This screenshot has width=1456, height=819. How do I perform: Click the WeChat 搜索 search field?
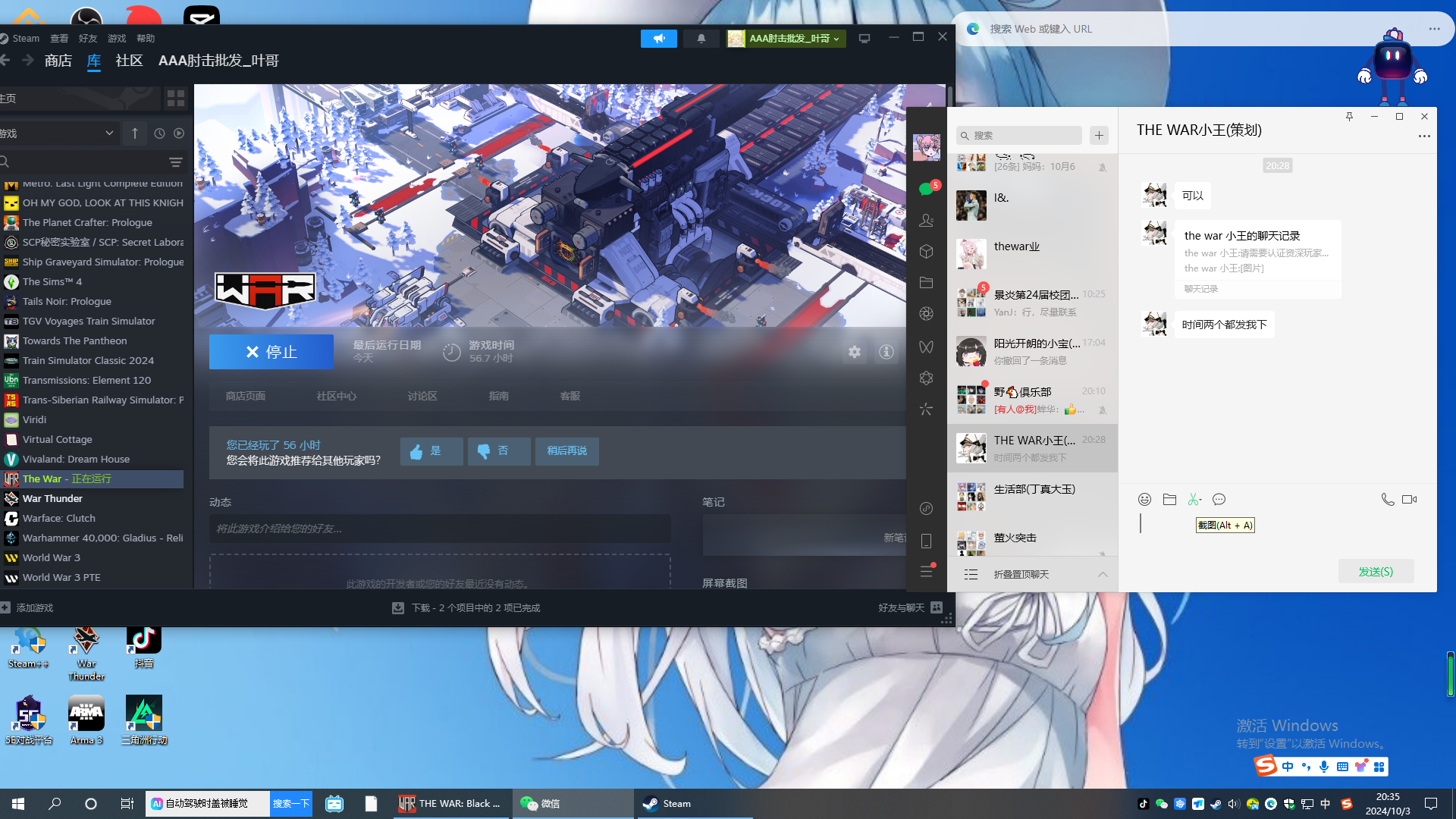coord(1018,135)
